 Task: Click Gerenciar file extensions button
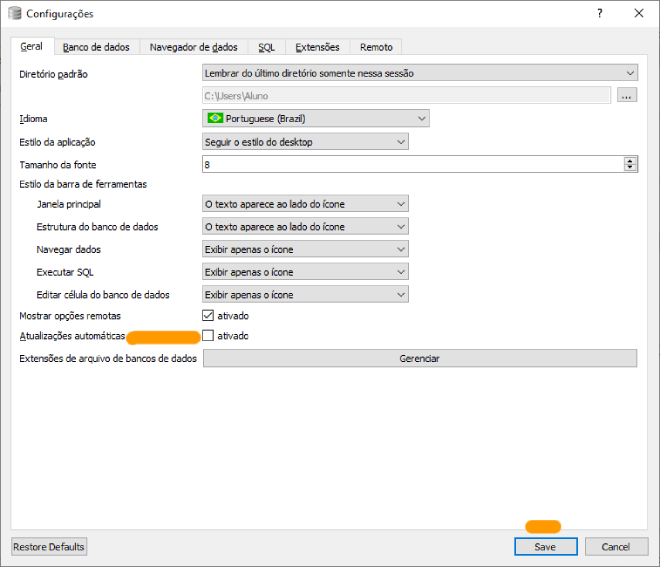pos(419,359)
